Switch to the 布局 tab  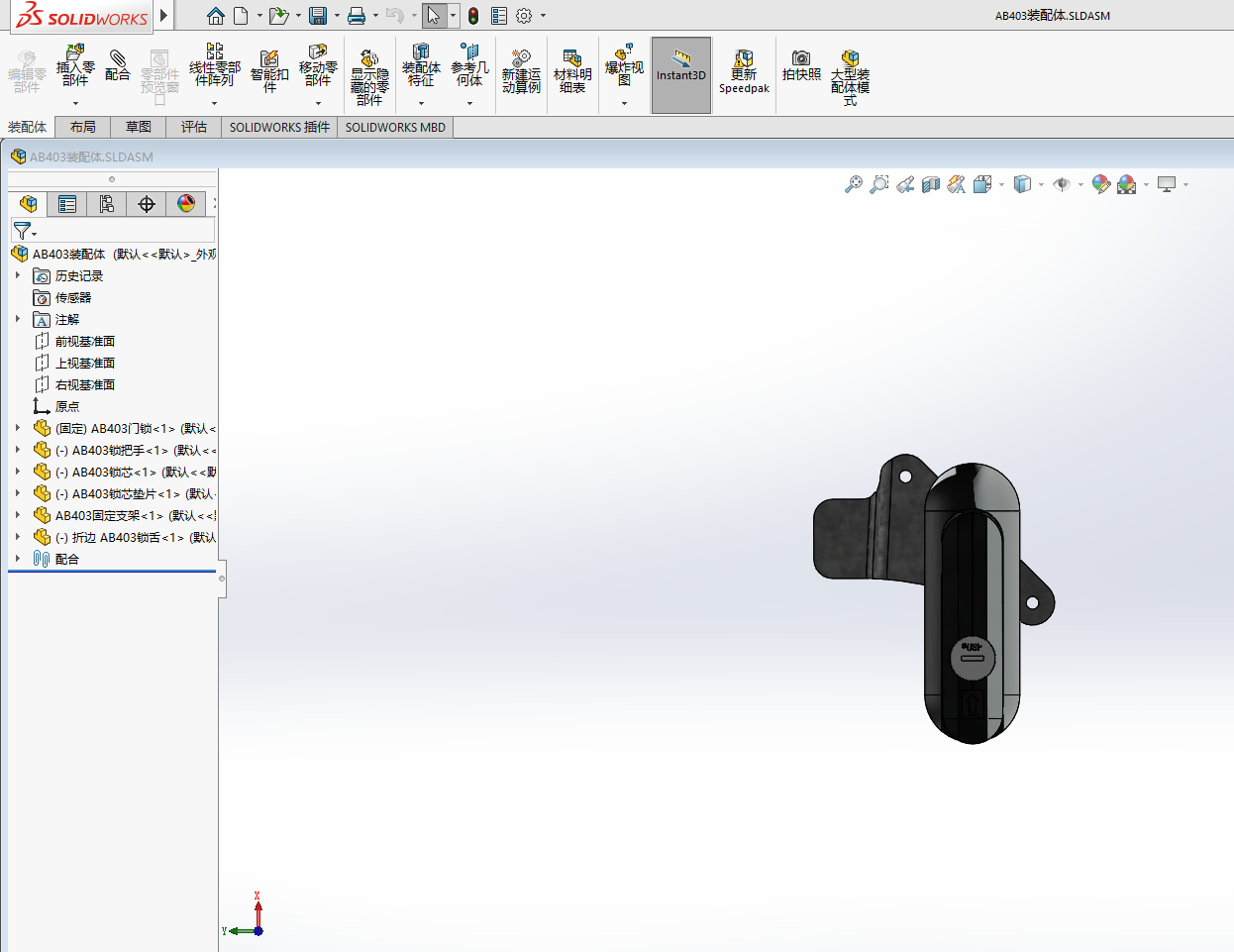[83, 127]
